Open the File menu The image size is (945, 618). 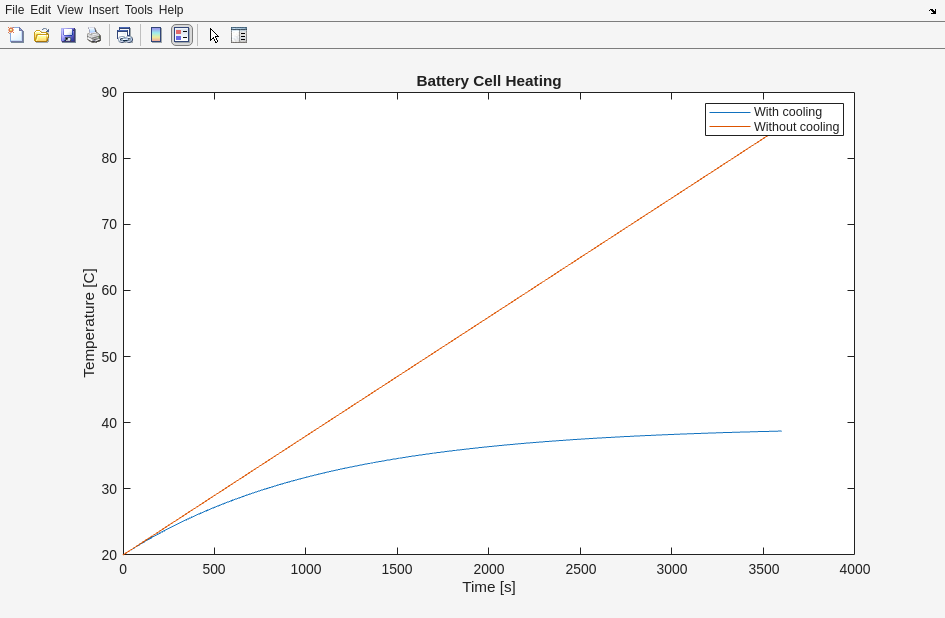pyautogui.click(x=14, y=10)
